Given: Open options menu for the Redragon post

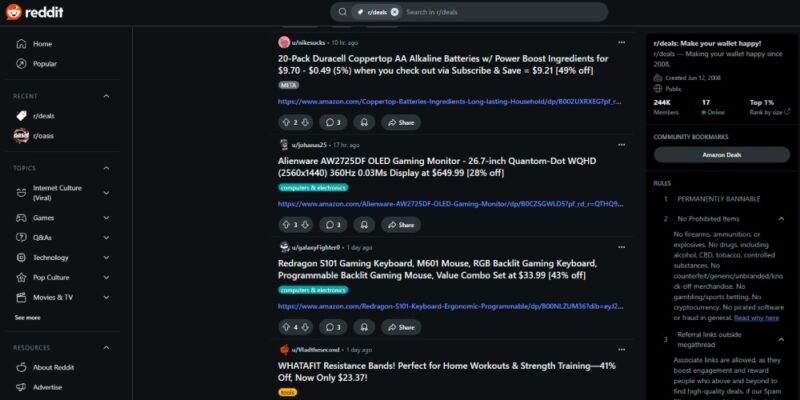Looking at the screenshot, I should click(x=621, y=247).
